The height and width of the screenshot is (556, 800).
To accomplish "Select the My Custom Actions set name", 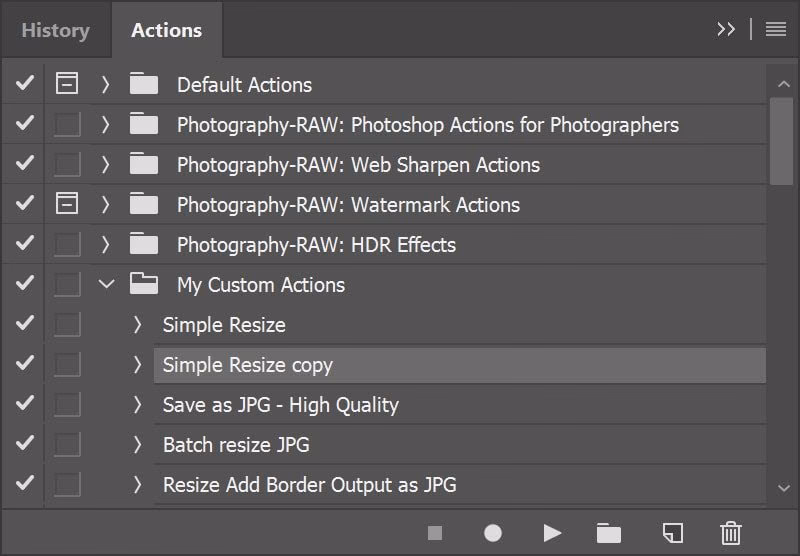I will (x=261, y=285).
